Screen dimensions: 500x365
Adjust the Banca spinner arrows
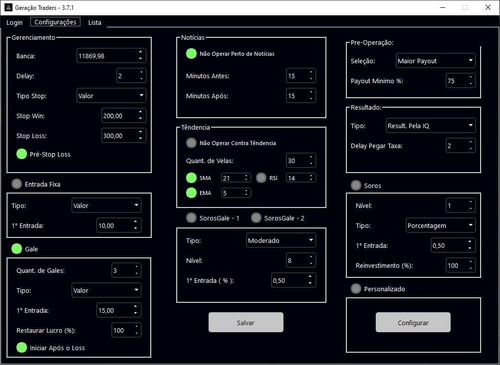point(141,56)
